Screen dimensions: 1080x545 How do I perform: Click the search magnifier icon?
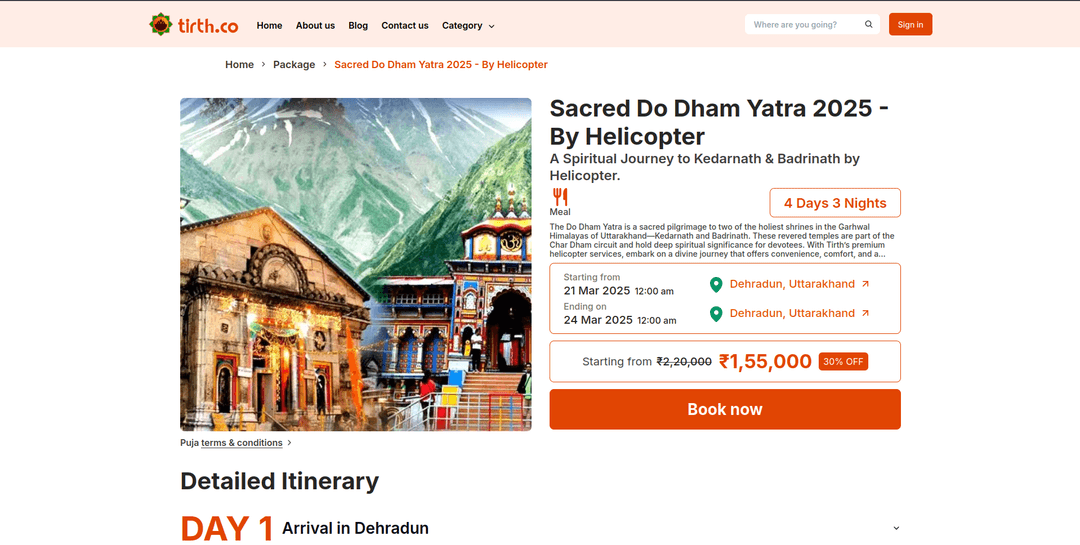[x=868, y=25]
